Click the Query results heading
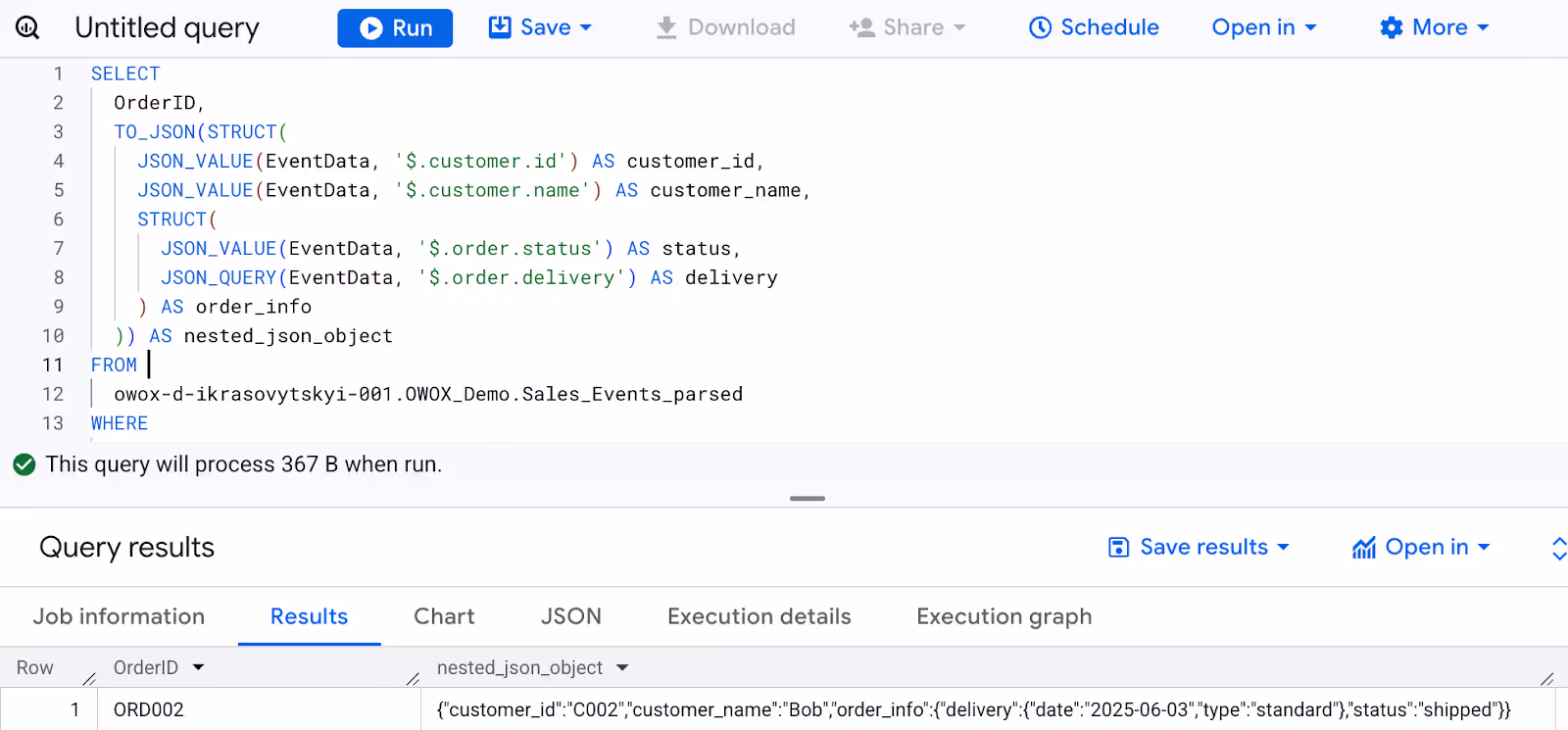The image size is (1568, 730). click(x=126, y=547)
